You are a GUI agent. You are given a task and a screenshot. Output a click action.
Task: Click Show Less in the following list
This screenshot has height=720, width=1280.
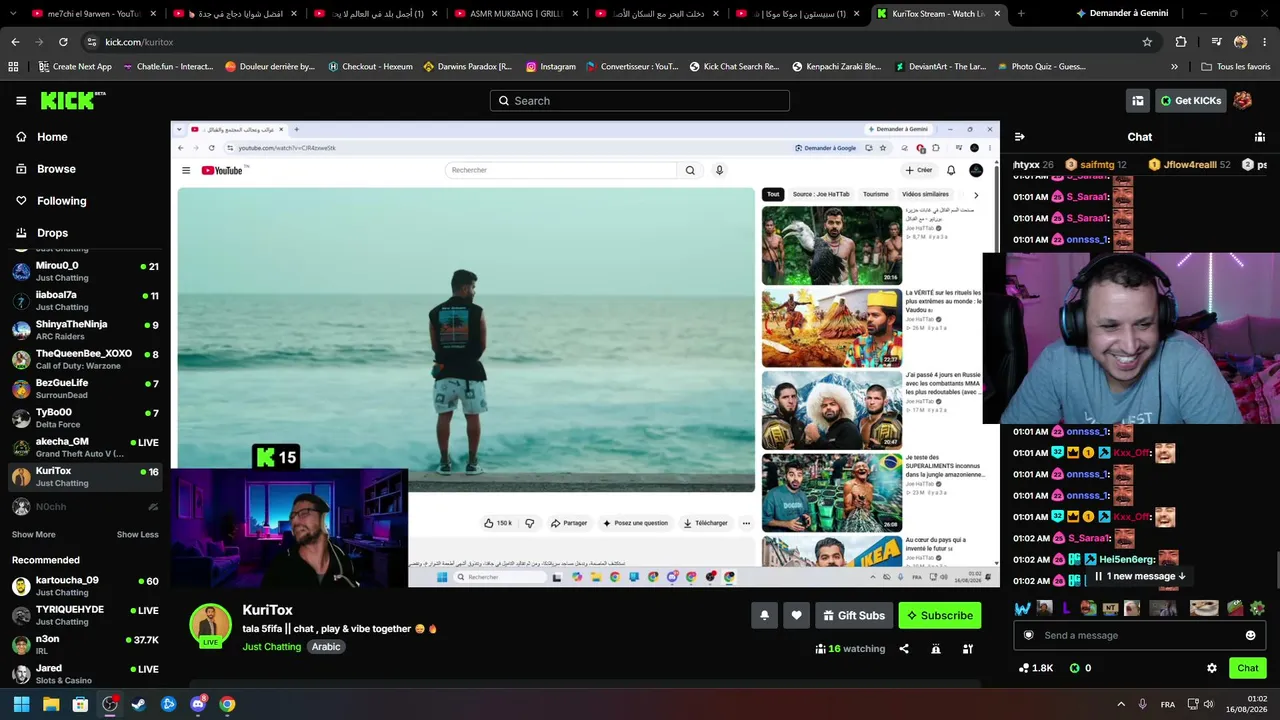click(137, 535)
